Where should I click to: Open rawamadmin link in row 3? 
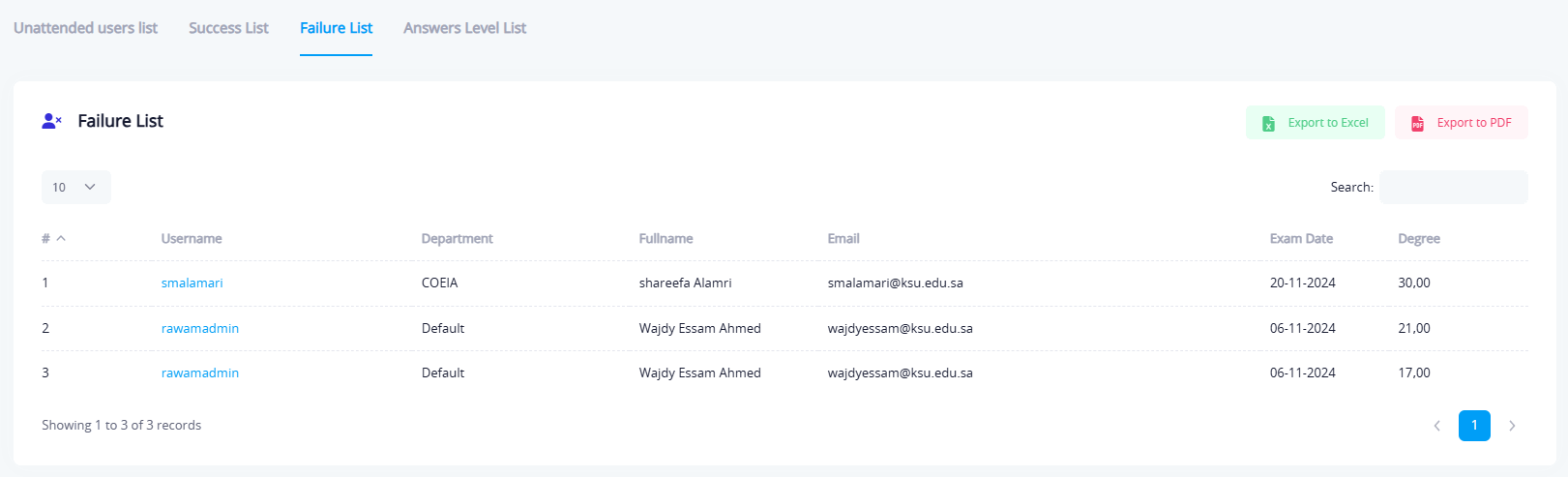click(199, 373)
